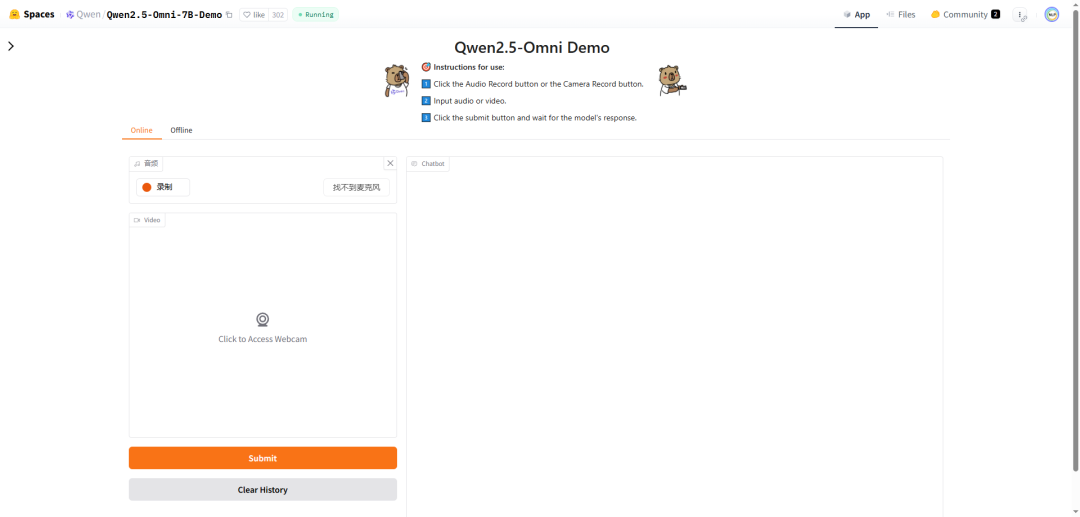
Task: Click the Running status badge
Action: [x=315, y=14]
